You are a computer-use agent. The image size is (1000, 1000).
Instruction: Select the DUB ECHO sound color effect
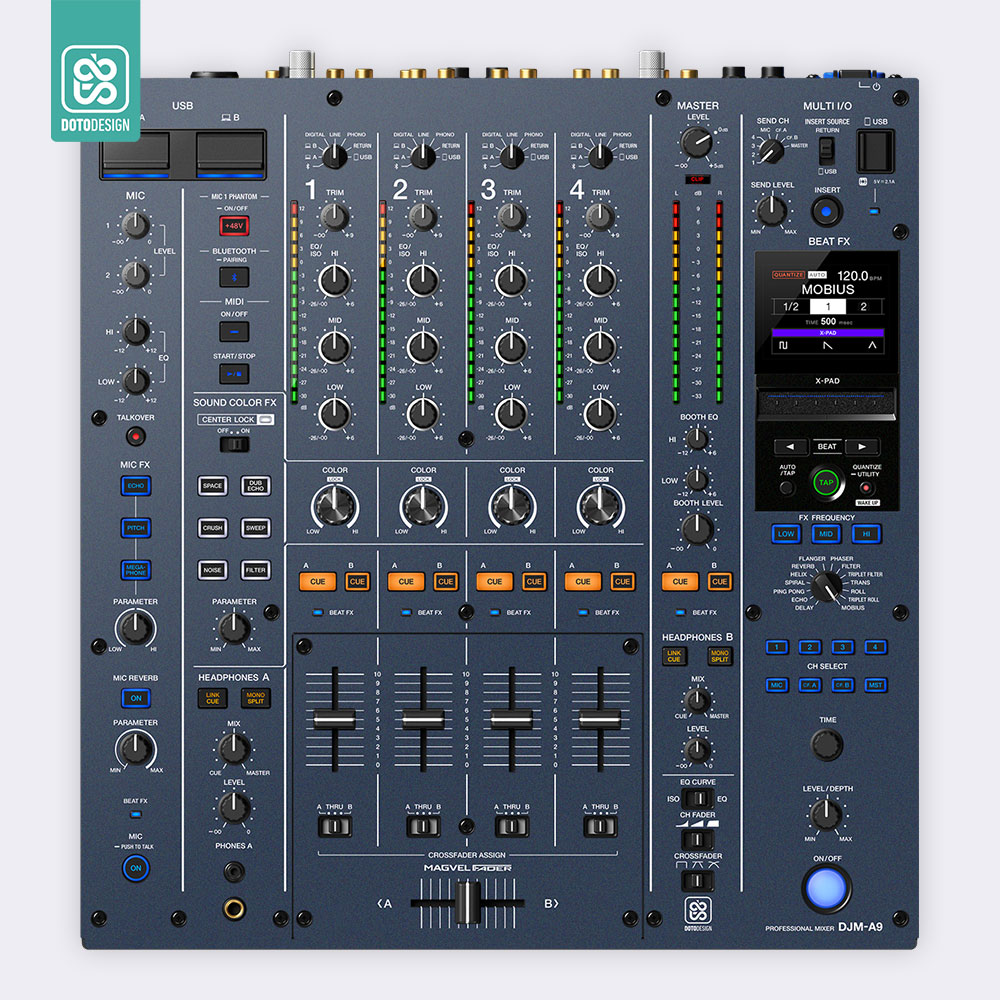(256, 486)
